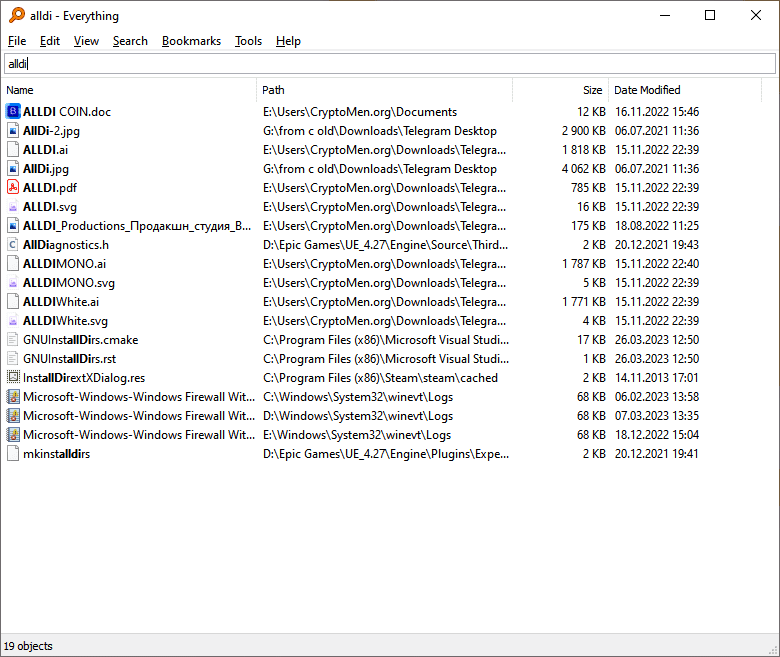Screen dimensions: 780x657
Task: Select the ALLDI.pdf filename
Action: coord(50,188)
